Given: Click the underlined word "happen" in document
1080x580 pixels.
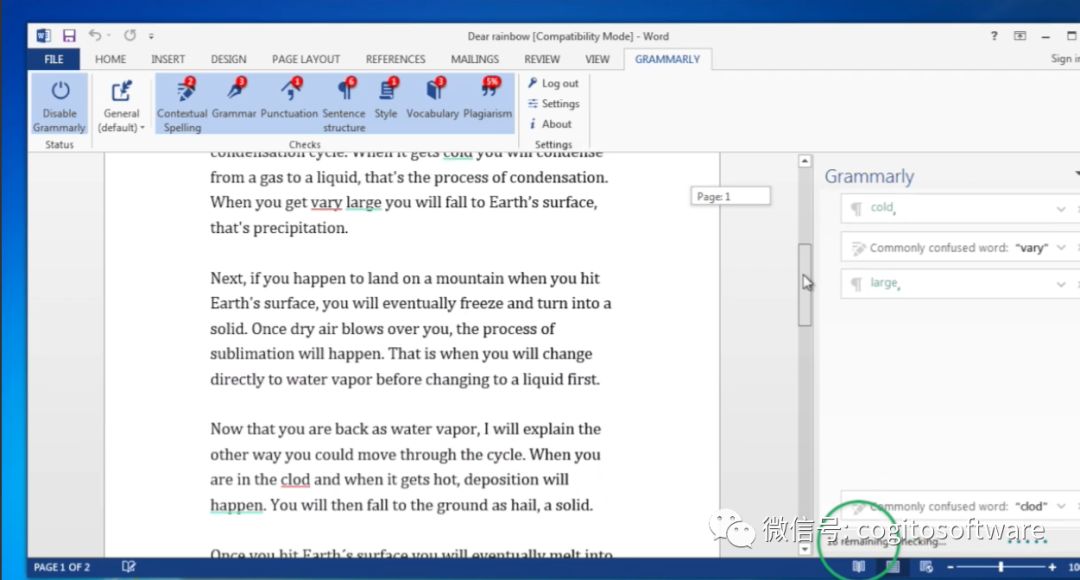Looking at the screenshot, I should 236,506.
